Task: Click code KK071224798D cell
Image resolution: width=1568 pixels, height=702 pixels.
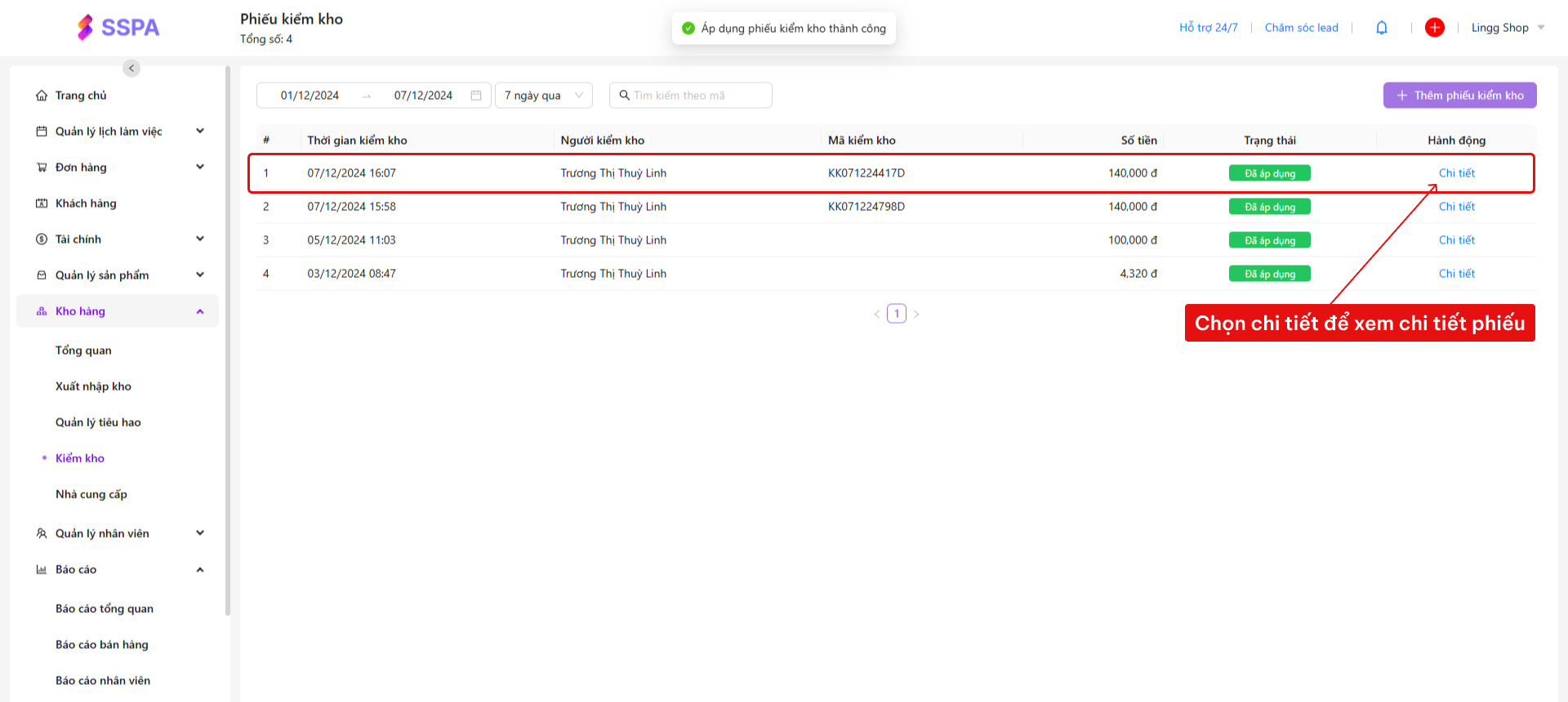Action: [x=866, y=207]
